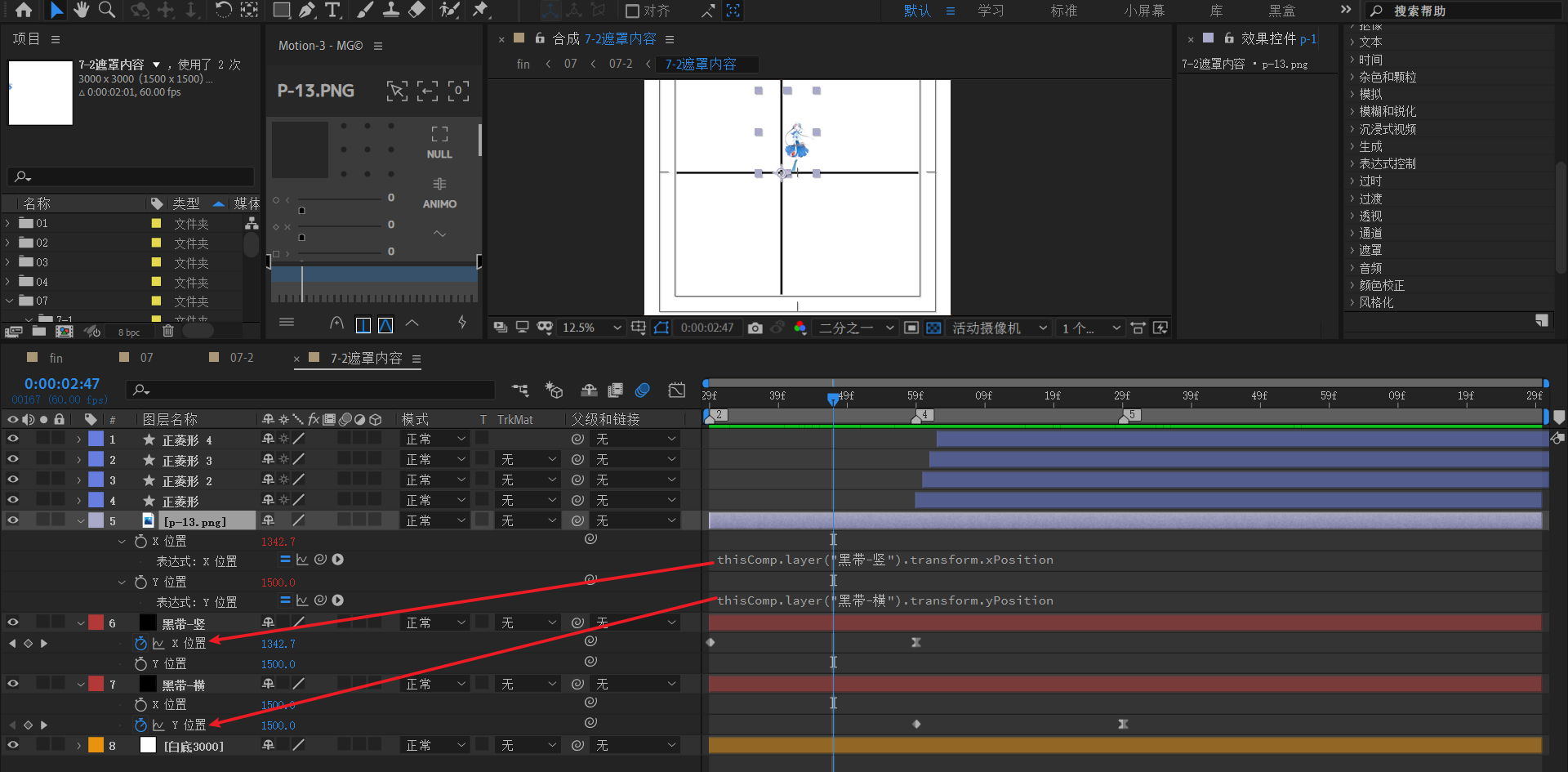Select the Brush tool
The image size is (1568, 772).
point(365,10)
